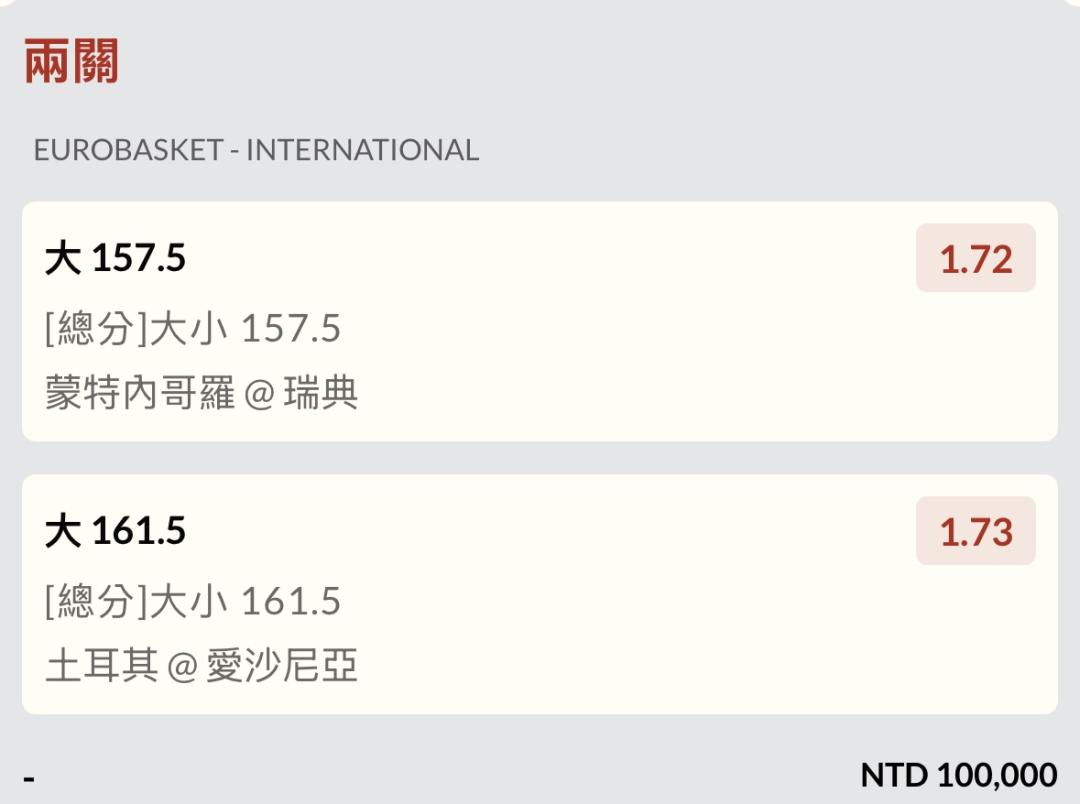Select the 兩關 parlay heading
Screen dimensions: 1080x804
click(71, 61)
